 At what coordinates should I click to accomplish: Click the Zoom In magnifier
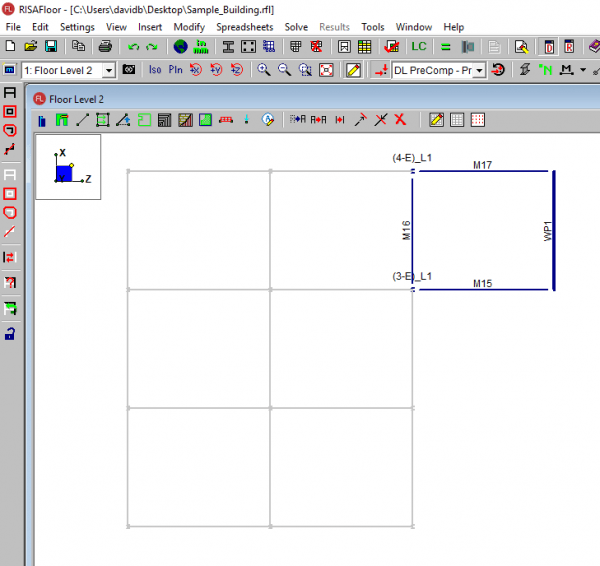tap(264, 69)
